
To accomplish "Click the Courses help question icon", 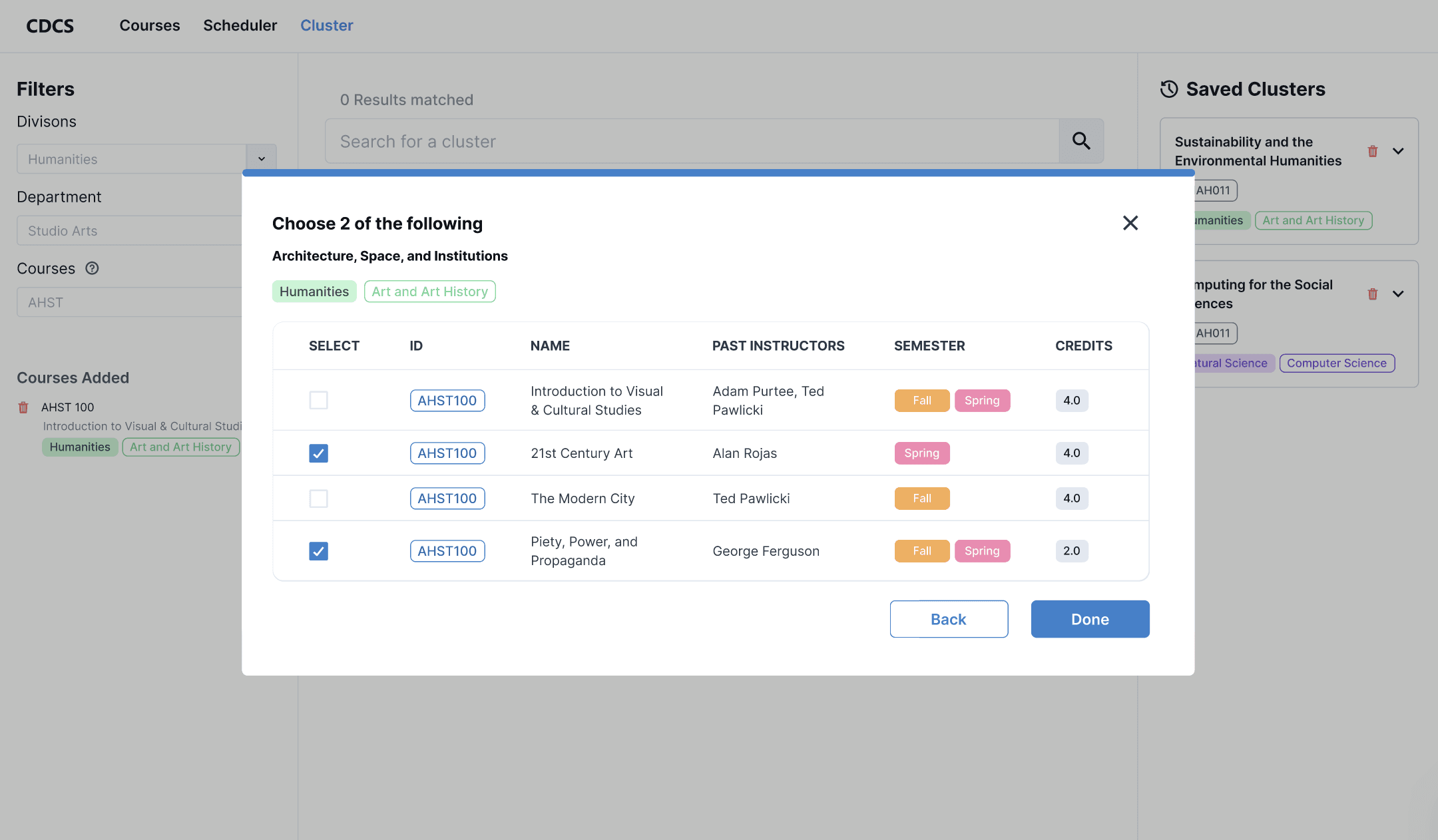I will (92, 268).
